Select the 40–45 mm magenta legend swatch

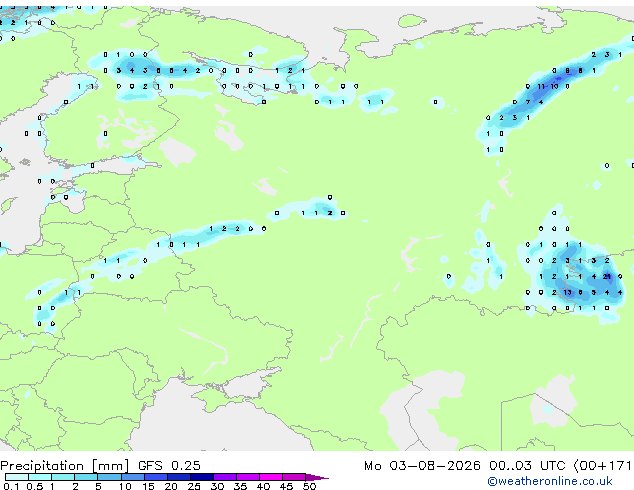coord(271,477)
